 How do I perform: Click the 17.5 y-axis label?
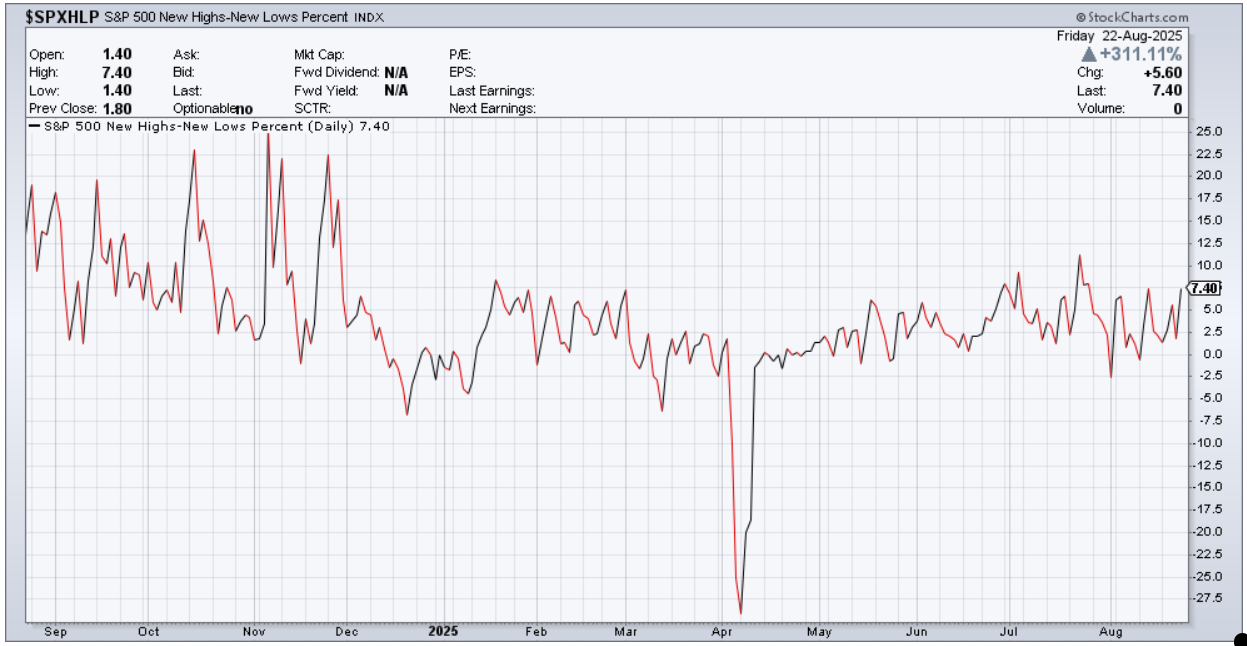[1208, 198]
